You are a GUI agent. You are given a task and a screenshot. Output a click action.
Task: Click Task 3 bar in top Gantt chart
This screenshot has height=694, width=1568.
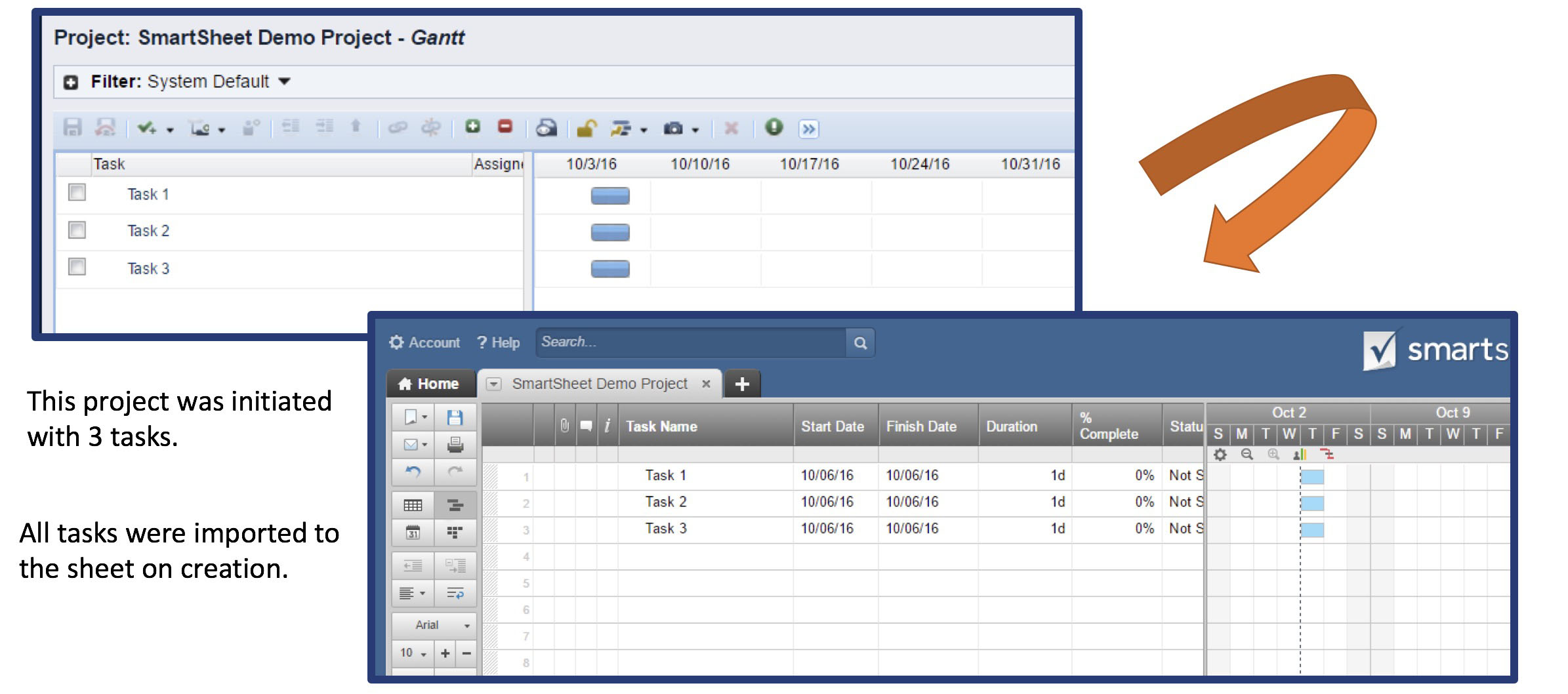point(610,269)
